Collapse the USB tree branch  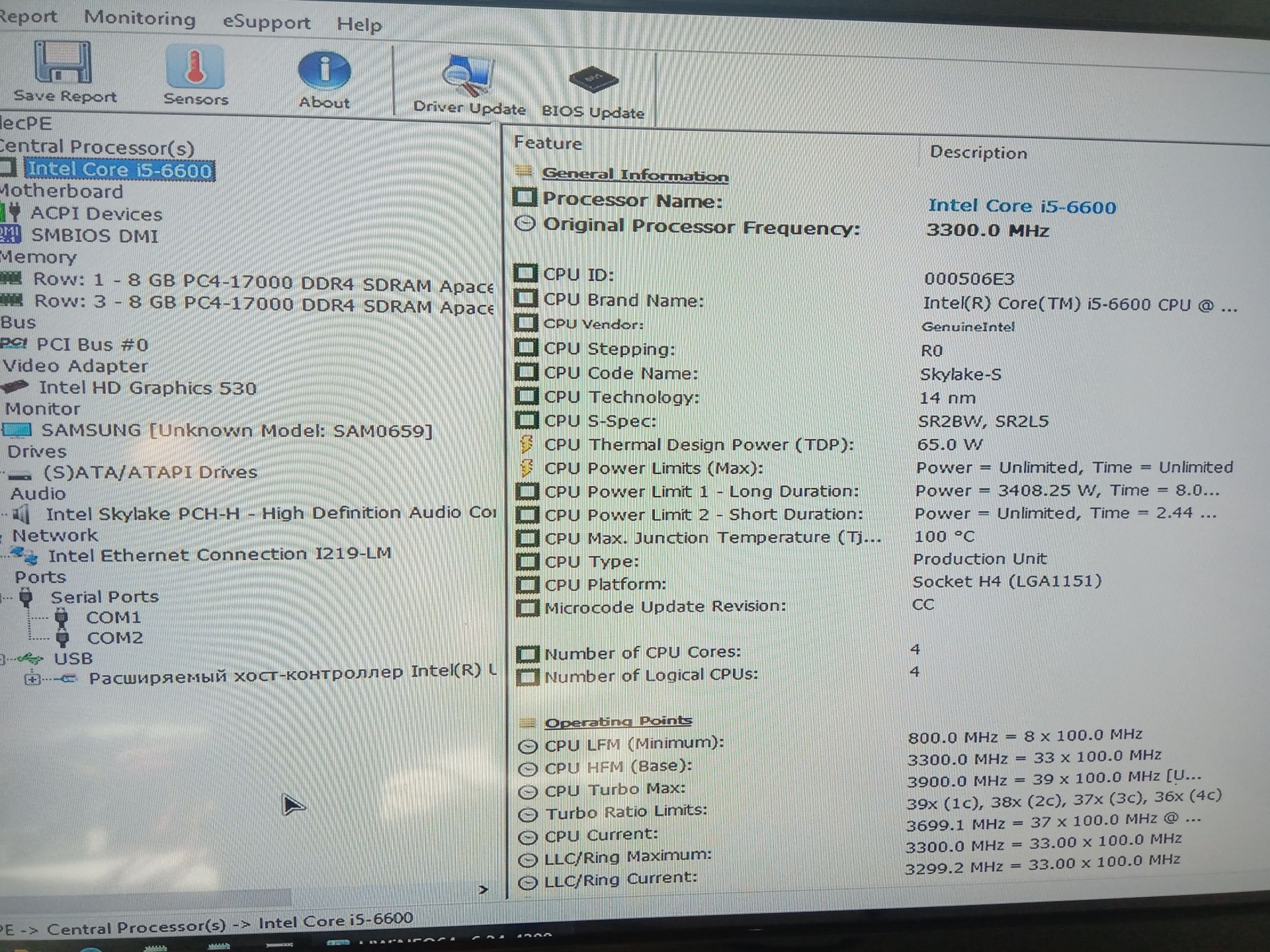[x=3, y=658]
